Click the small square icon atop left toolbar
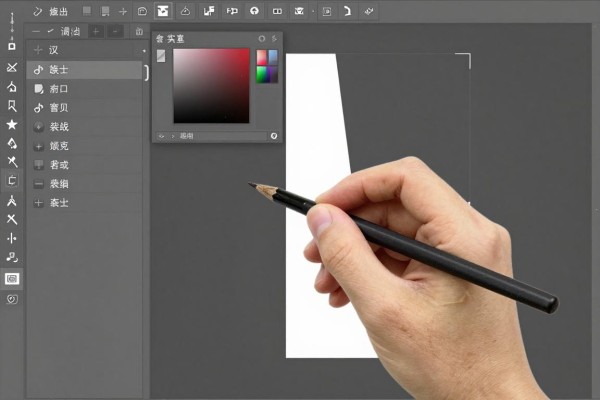Viewport: 600px width, 400px height. click(x=12, y=46)
